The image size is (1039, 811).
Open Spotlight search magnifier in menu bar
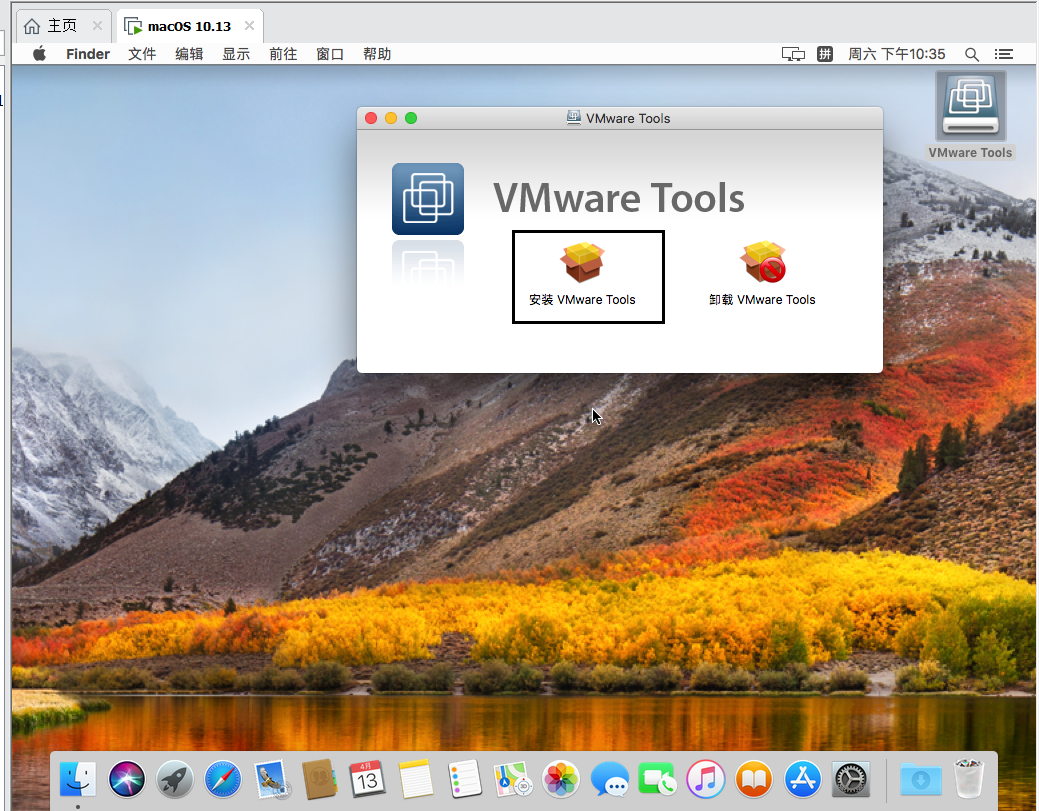[971, 54]
